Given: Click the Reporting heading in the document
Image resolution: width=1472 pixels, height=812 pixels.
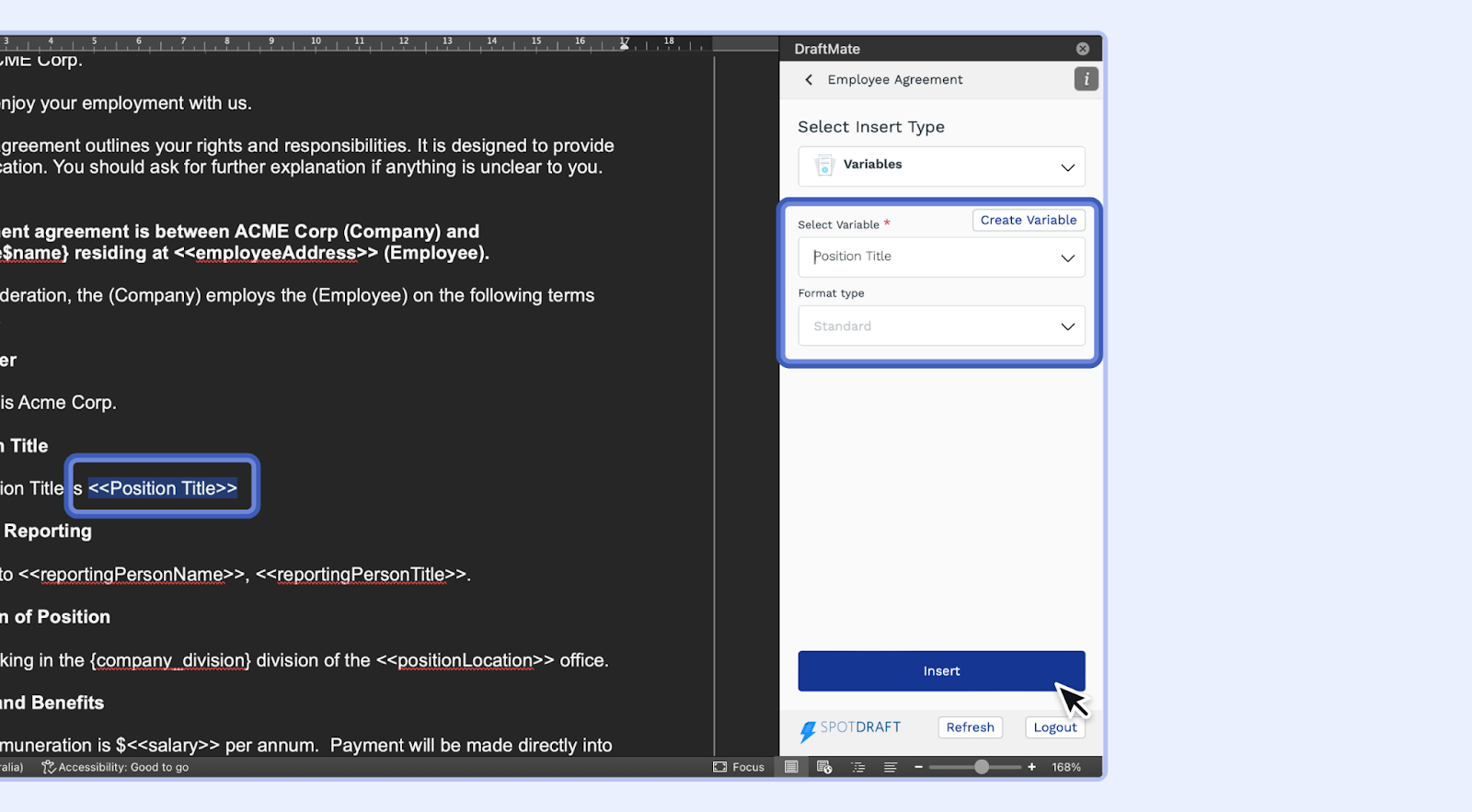Looking at the screenshot, I should [x=48, y=532].
